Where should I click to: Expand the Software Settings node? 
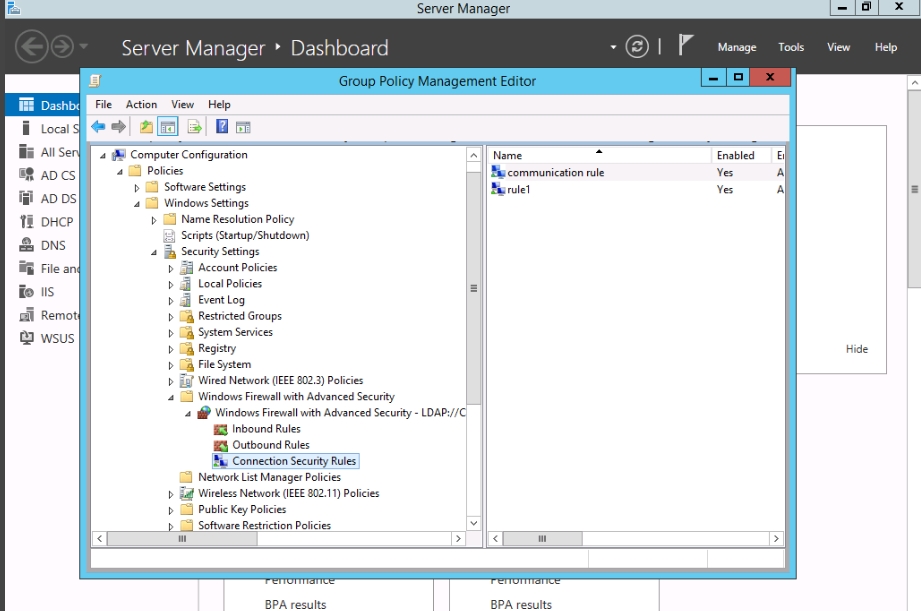pos(137,188)
